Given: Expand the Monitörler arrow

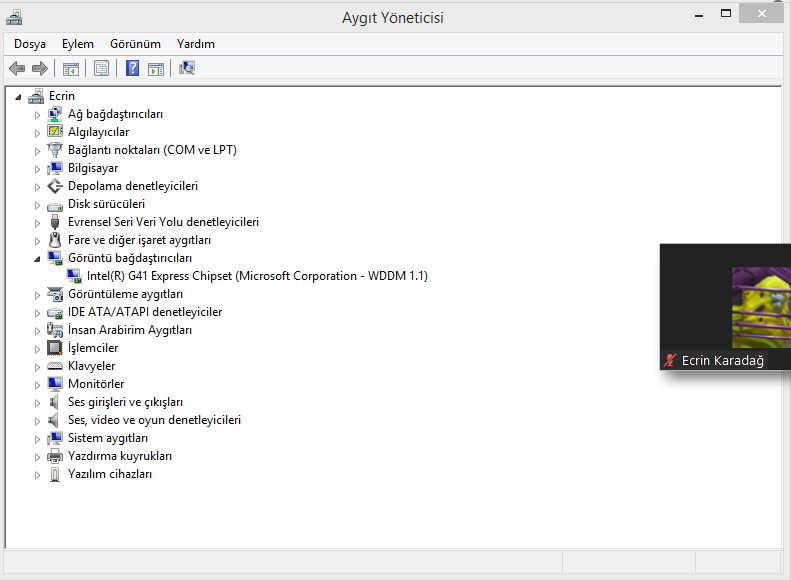Looking at the screenshot, I should pos(37,385).
